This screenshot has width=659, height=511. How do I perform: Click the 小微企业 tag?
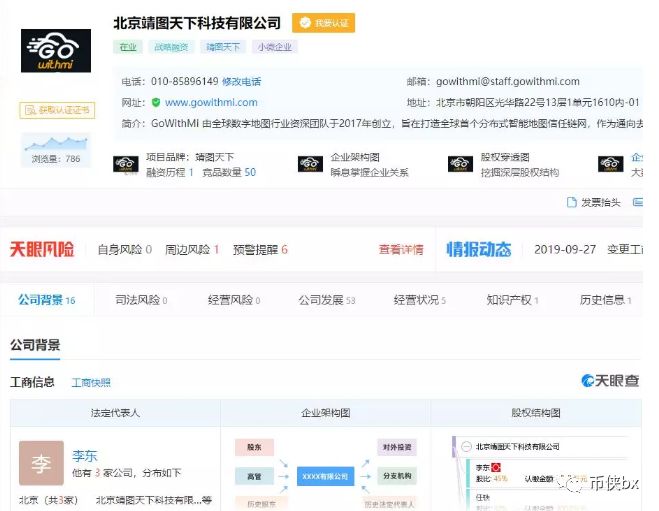[x=275, y=47]
